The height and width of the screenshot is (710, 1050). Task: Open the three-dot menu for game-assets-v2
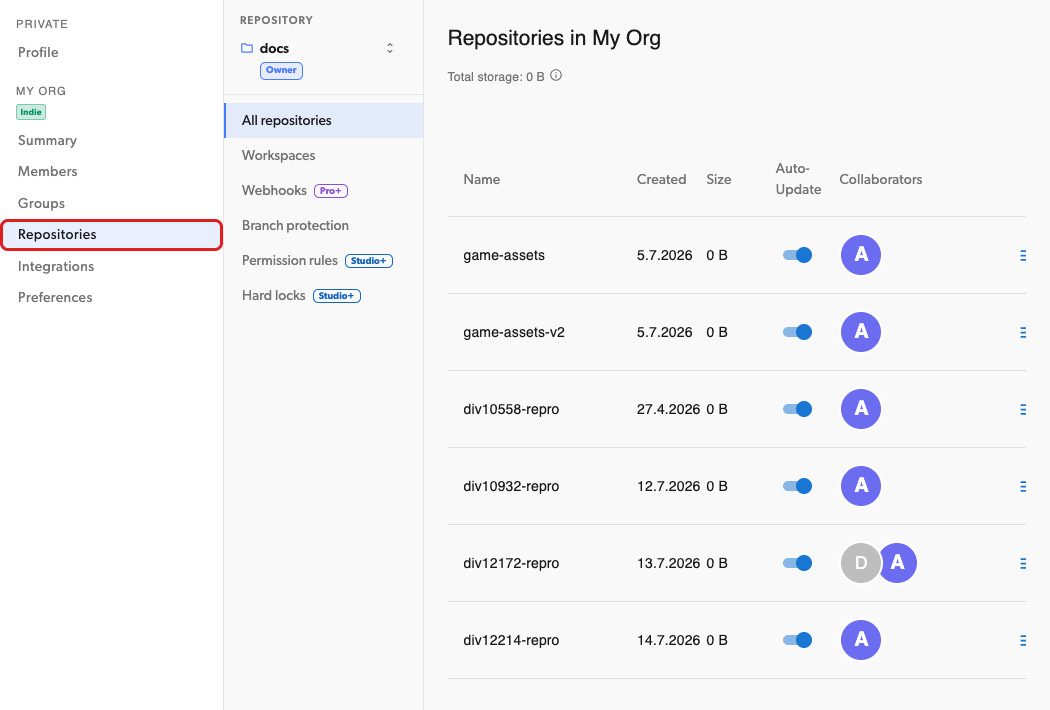coord(1023,332)
